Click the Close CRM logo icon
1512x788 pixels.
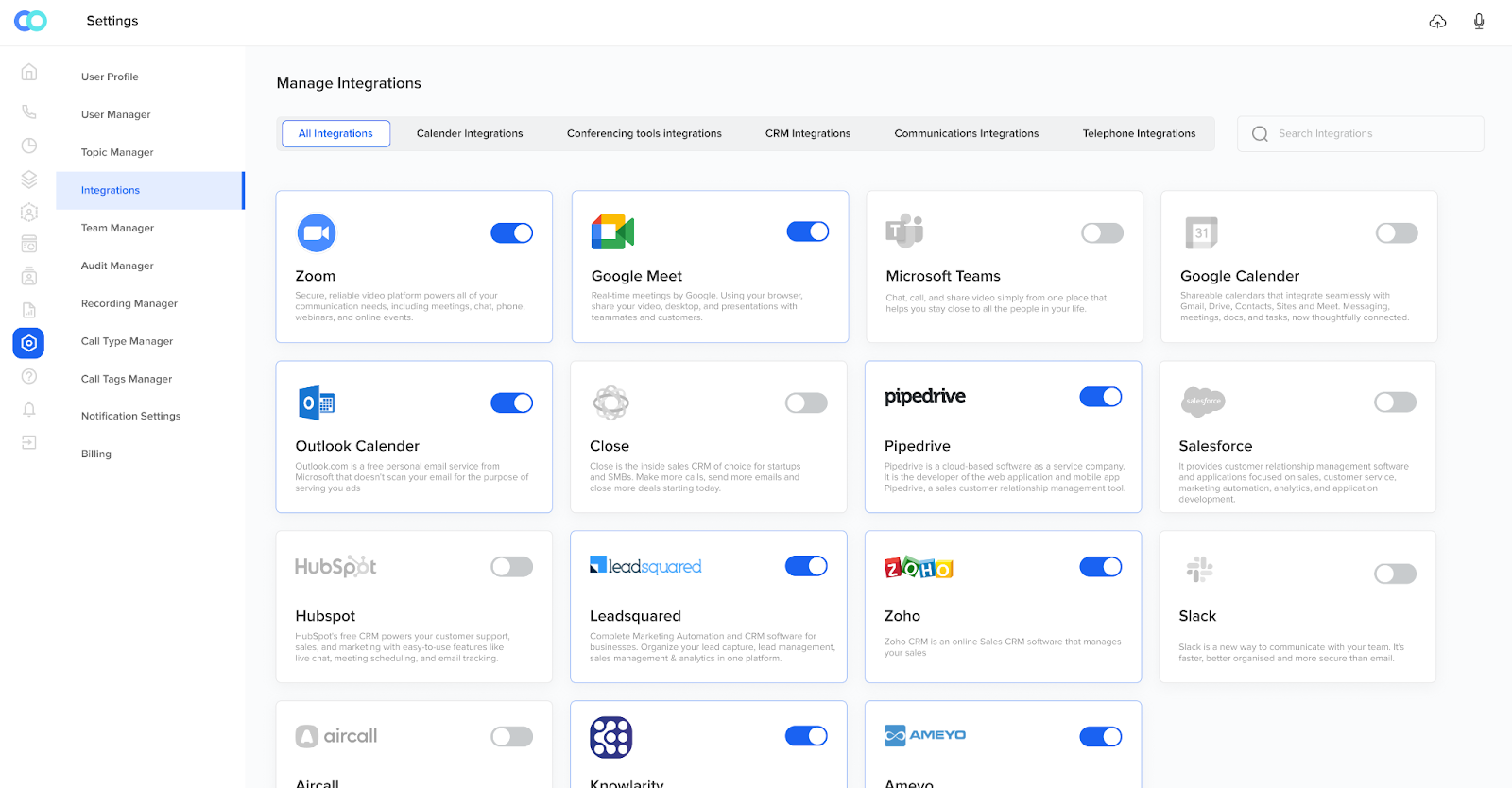pyautogui.click(x=610, y=403)
